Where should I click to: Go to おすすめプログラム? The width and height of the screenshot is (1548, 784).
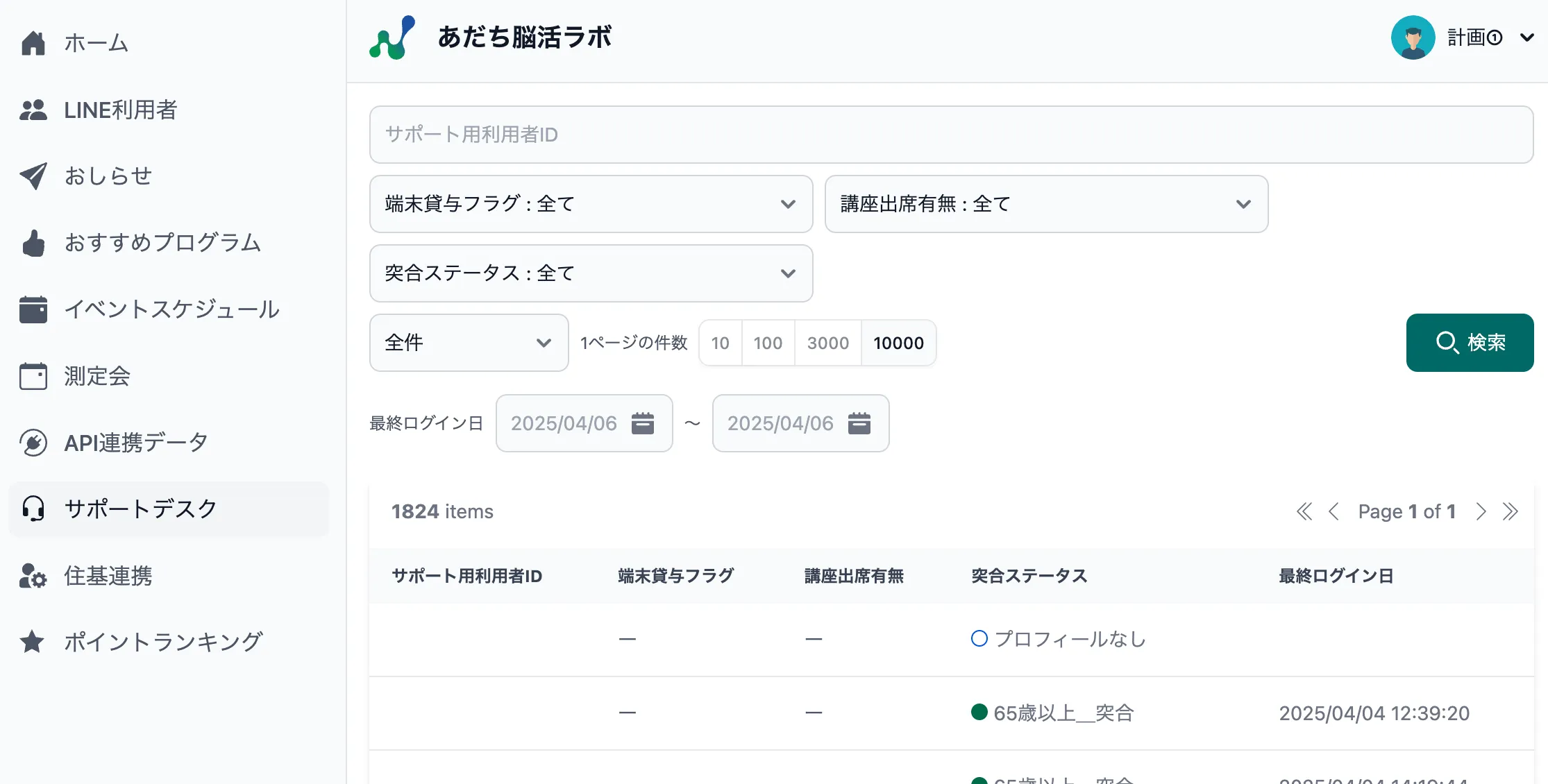[162, 243]
